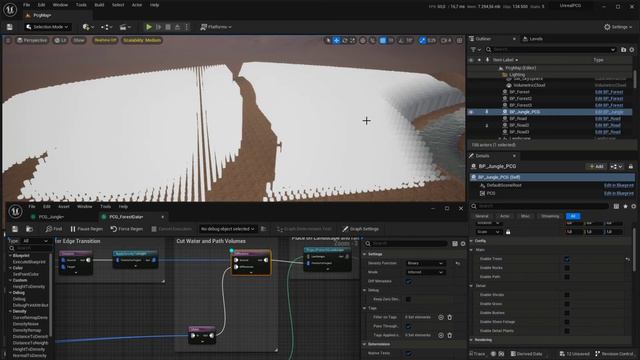The height and width of the screenshot is (360, 640).
Task: Open the Platforms dropdown
Action: coord(216,27)
